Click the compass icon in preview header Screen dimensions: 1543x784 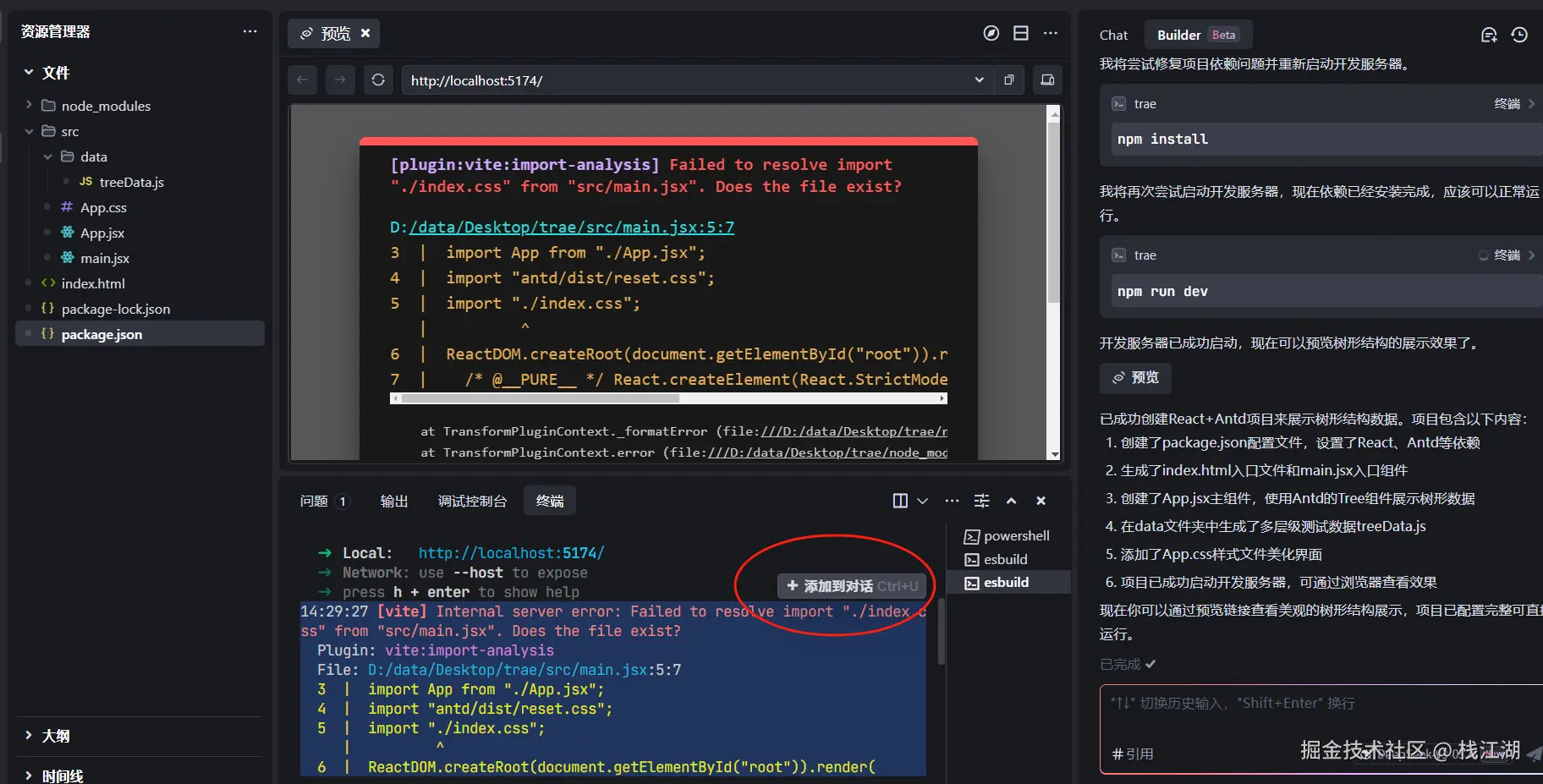coord(991,33)
